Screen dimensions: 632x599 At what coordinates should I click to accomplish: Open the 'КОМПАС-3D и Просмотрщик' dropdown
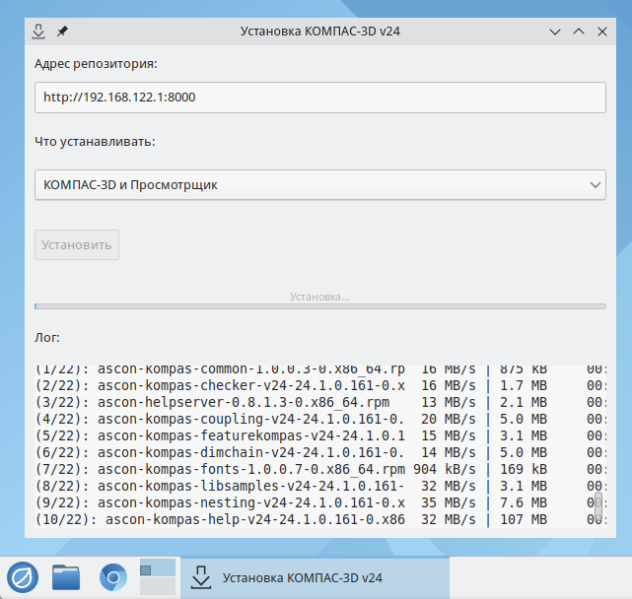tap(320, 185)
